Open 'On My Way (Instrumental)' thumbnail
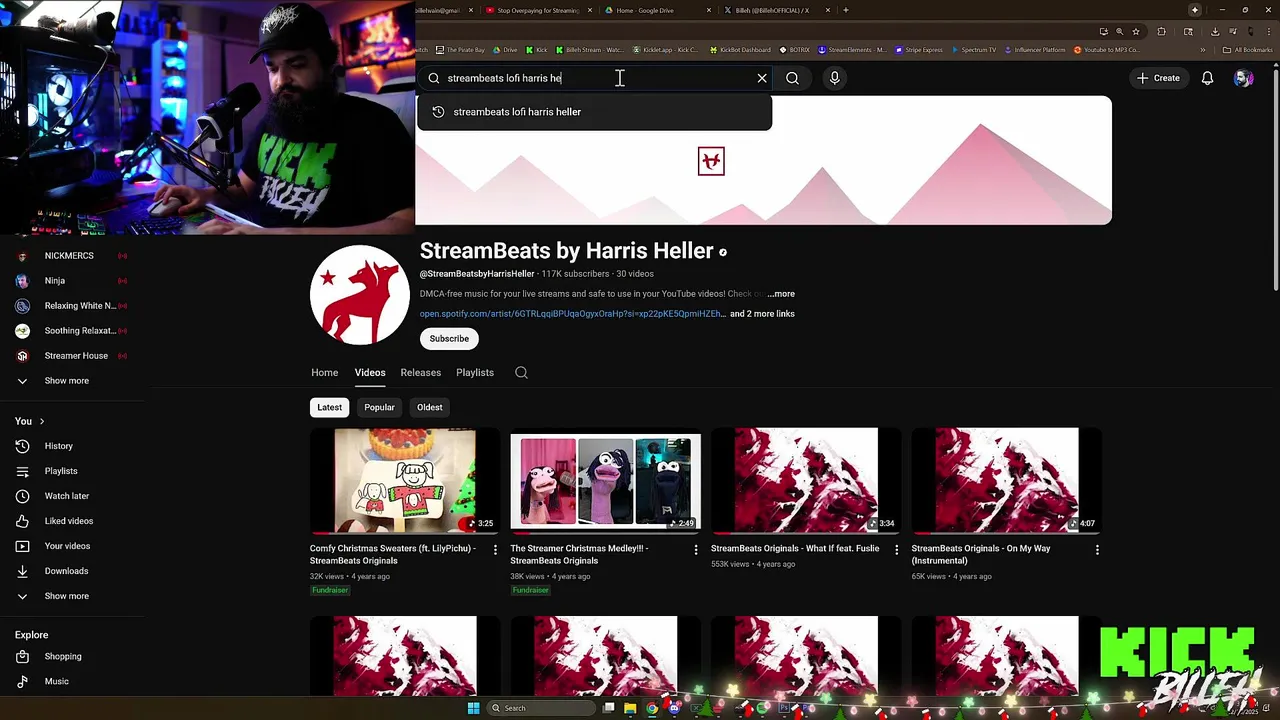Viewport: 1280px width, 720px height. coord(1006,481)
